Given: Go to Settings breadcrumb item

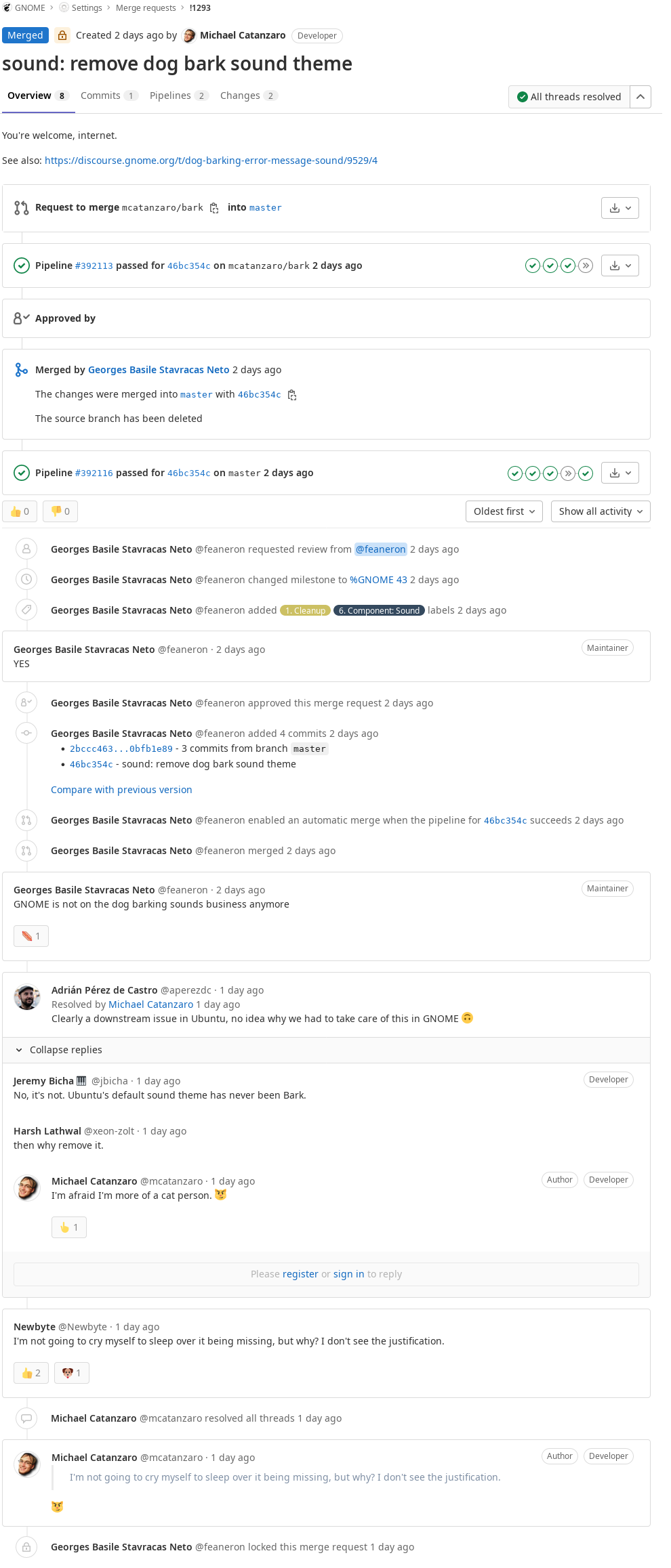Looking at the screenshot, I should [x=87, y=7].
